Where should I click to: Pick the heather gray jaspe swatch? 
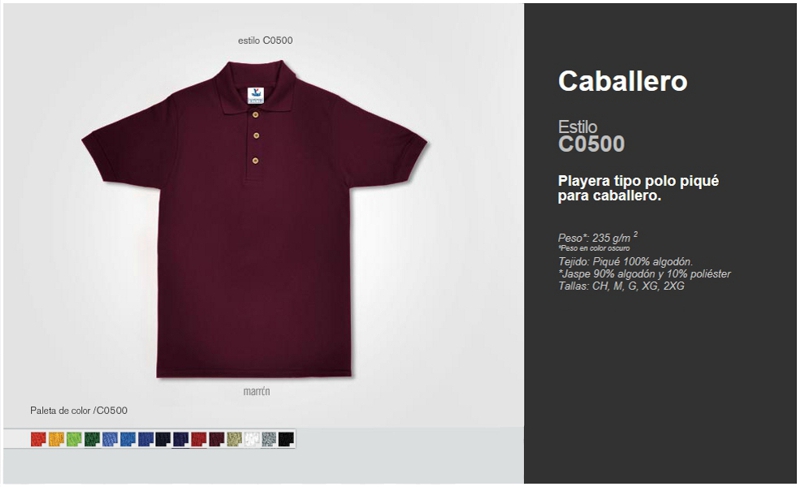269,439
